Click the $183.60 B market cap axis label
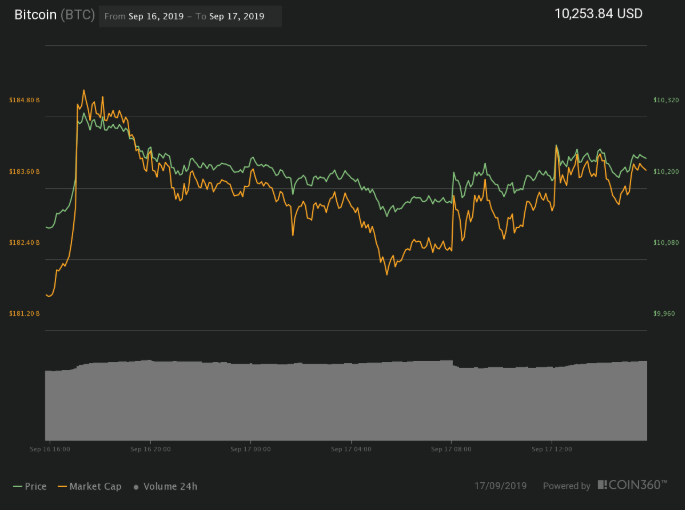The width and height of the screenshot is (685, 510). [24, 172]
